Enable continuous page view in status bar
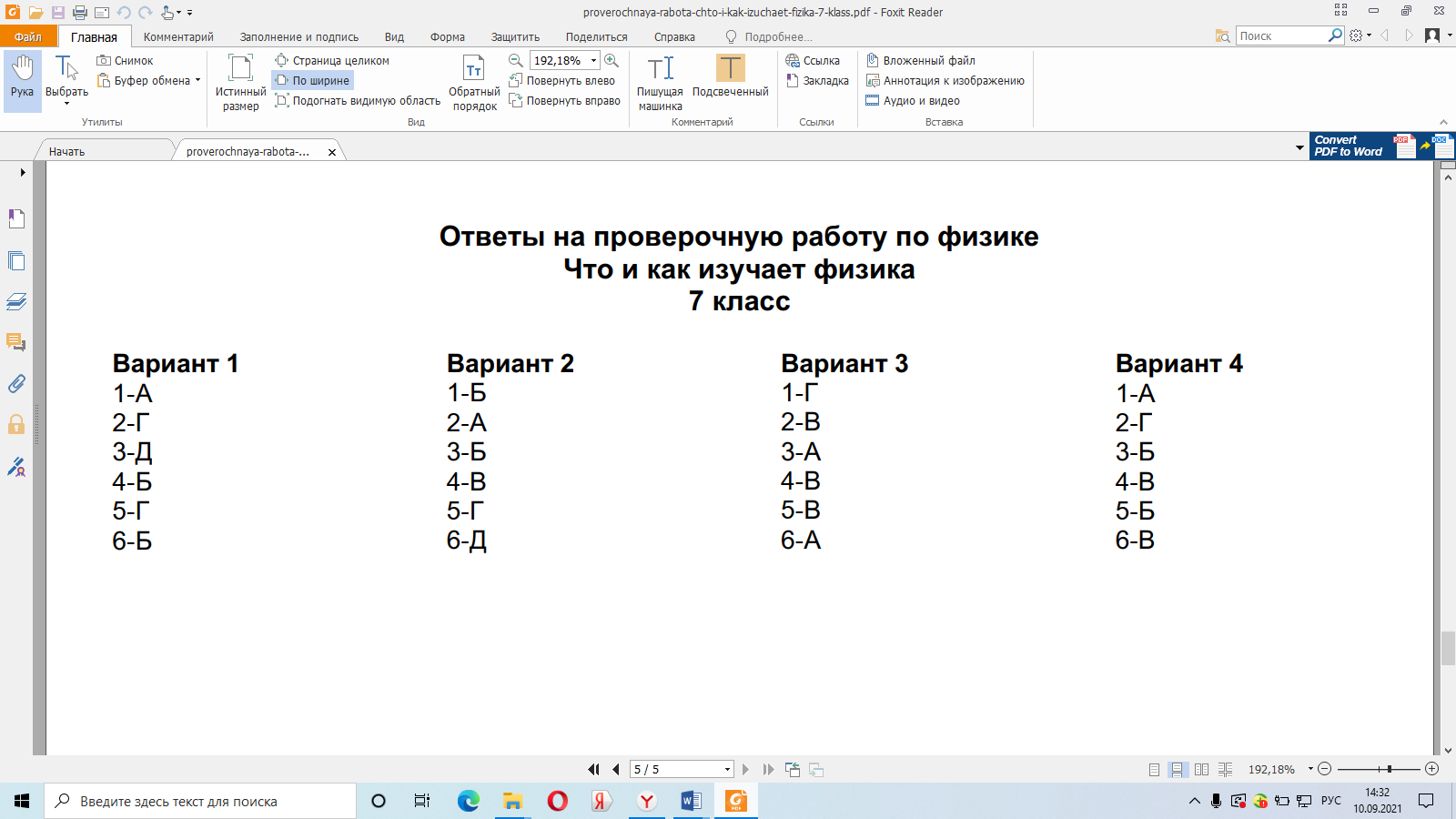 pyautogui.click(x=1178, y=769)
